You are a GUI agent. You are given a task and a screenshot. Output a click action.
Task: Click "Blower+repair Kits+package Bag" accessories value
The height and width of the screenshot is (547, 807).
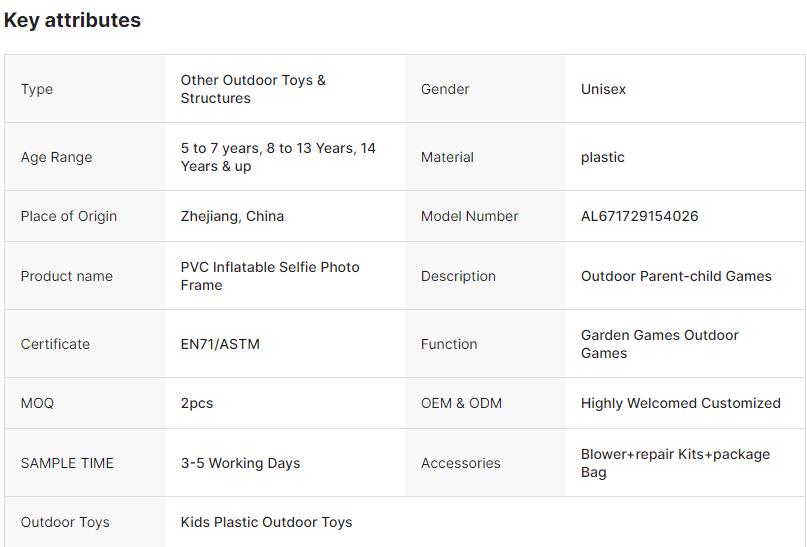pos(675,463)
